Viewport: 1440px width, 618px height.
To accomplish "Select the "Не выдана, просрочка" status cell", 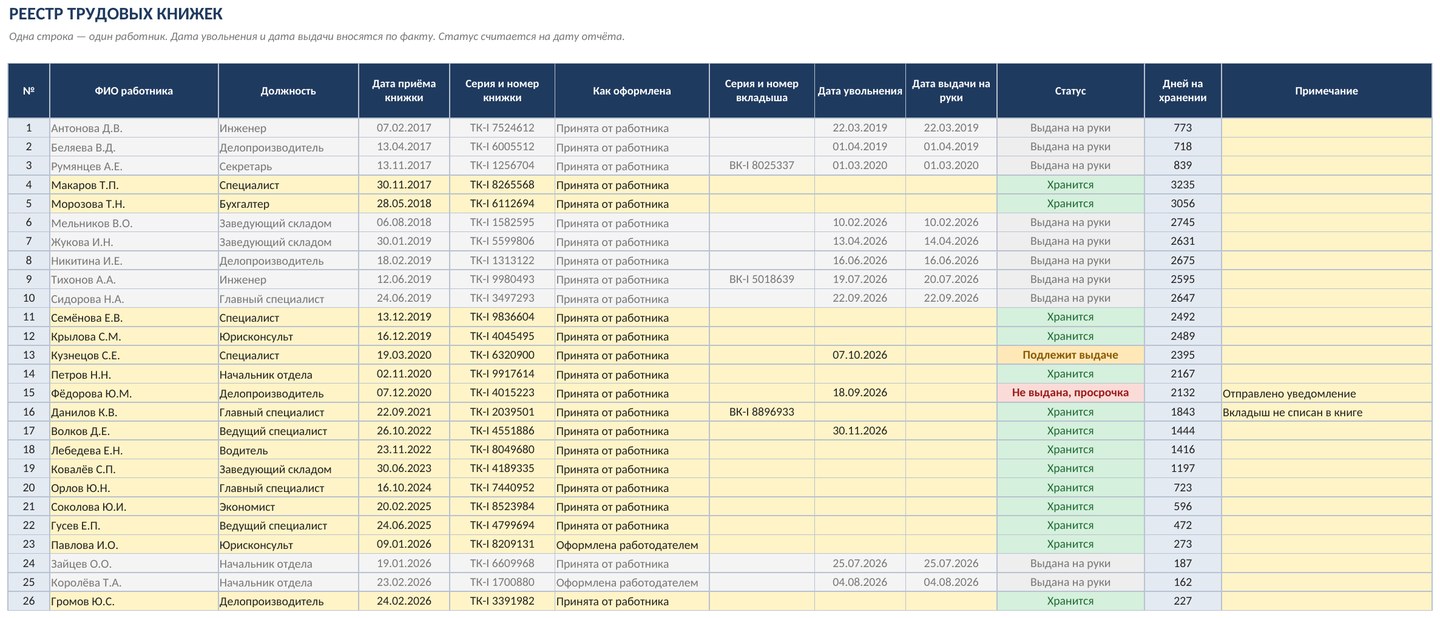I will (1070, 393).
